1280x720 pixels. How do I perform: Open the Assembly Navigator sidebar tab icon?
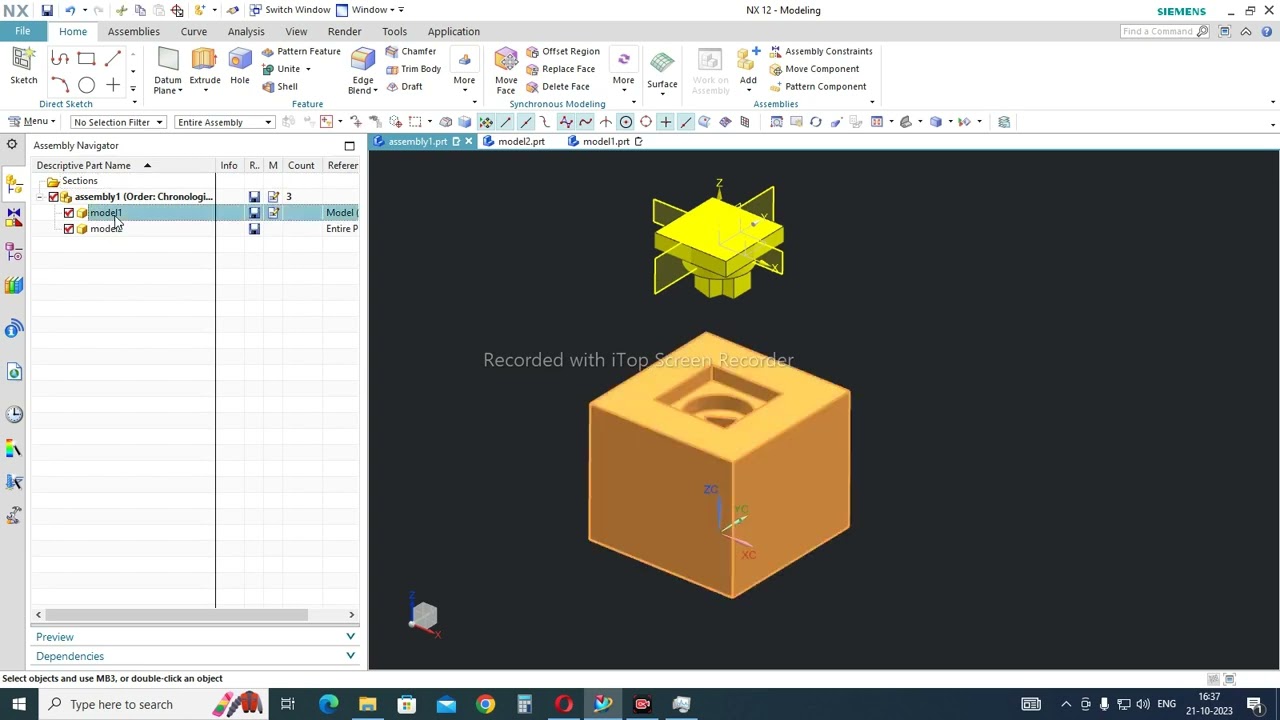pos(14,184)
